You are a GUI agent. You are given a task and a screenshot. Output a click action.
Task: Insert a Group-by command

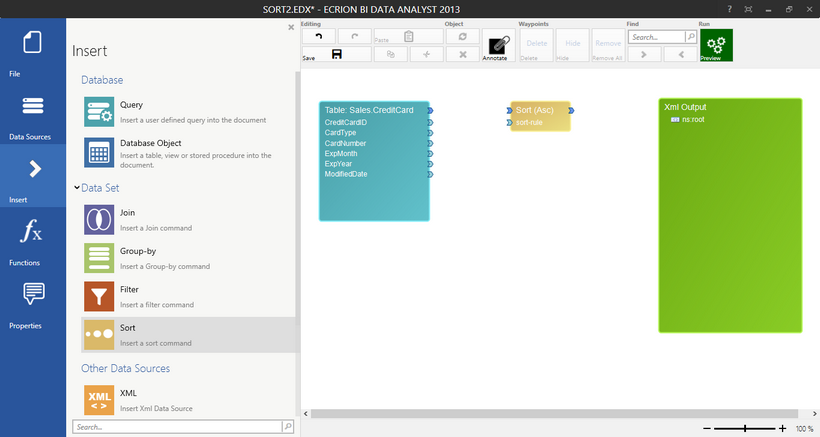188,258
